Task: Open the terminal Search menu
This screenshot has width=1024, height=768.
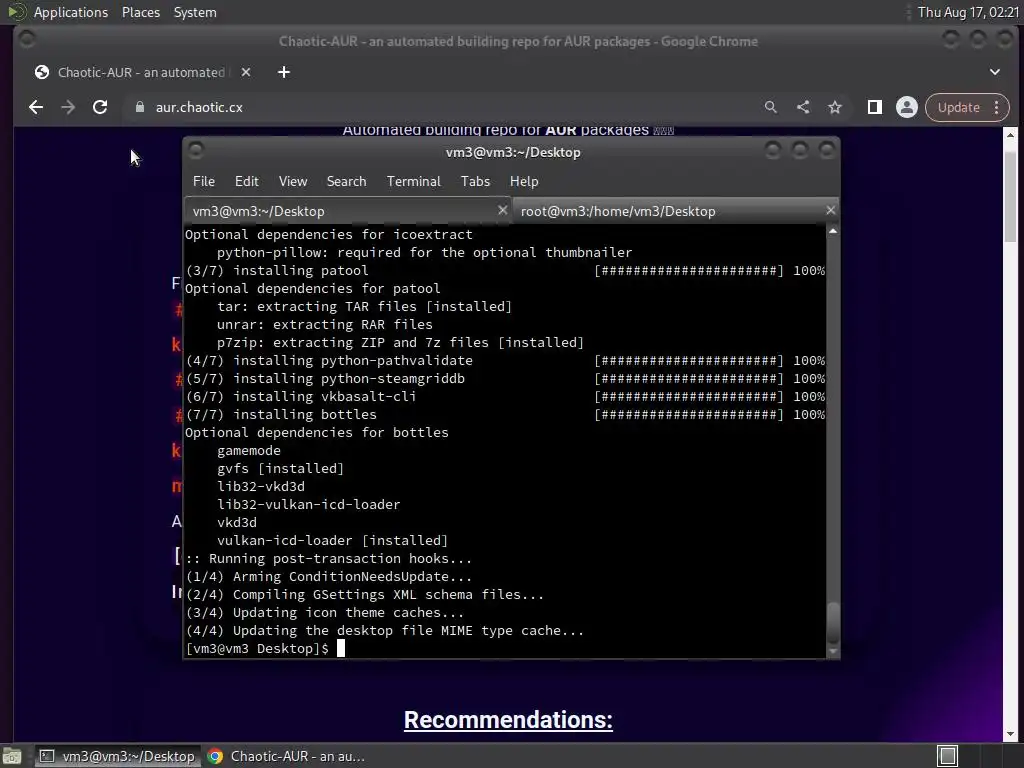Action: point(346,181)
